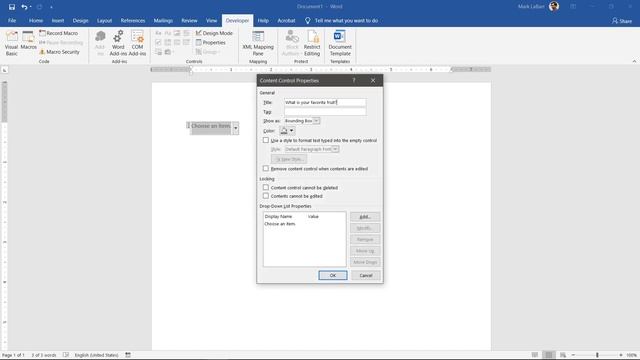Switch to the Home tab
This screenshot has height=360, width=640.
pos(36,20)
